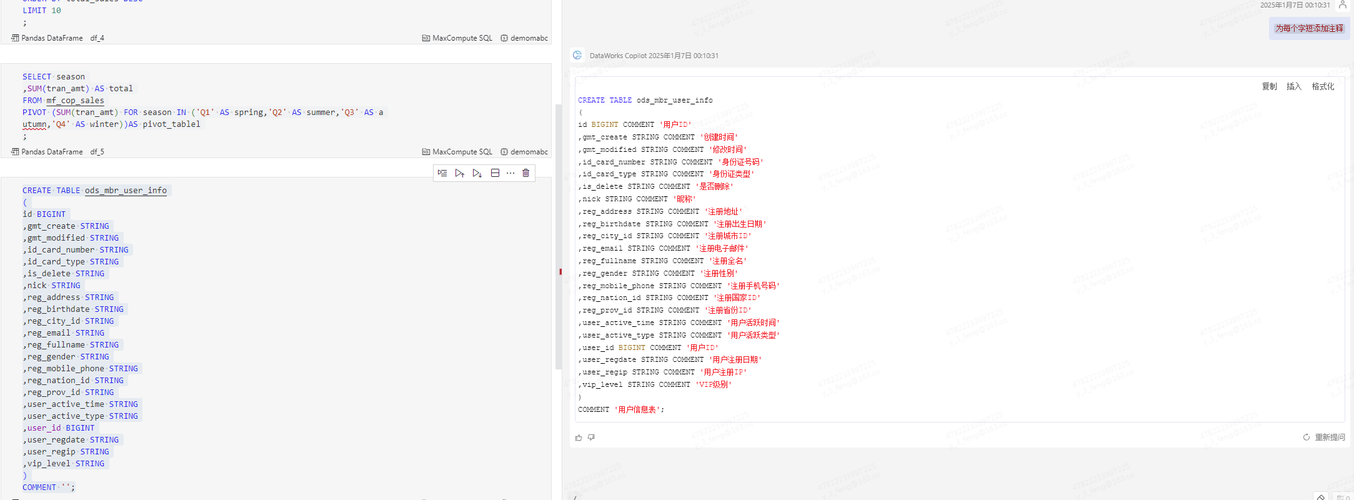Click ,vip_level STRING line in left editor
The width and height of the screenshot is (1354, 500).
(x=64, y=464)
